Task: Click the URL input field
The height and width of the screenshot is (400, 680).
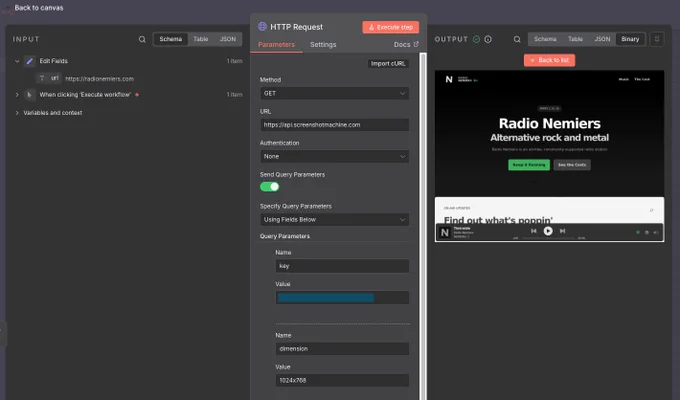Action: tap(334, 125)
